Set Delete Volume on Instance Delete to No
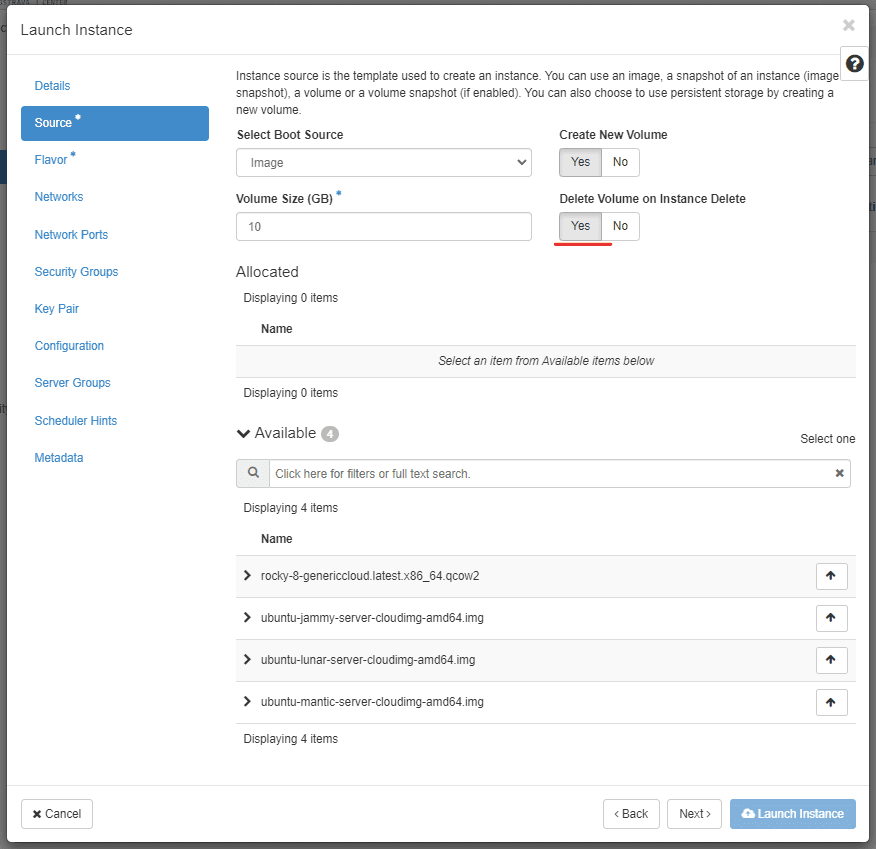 pos(620,226)
